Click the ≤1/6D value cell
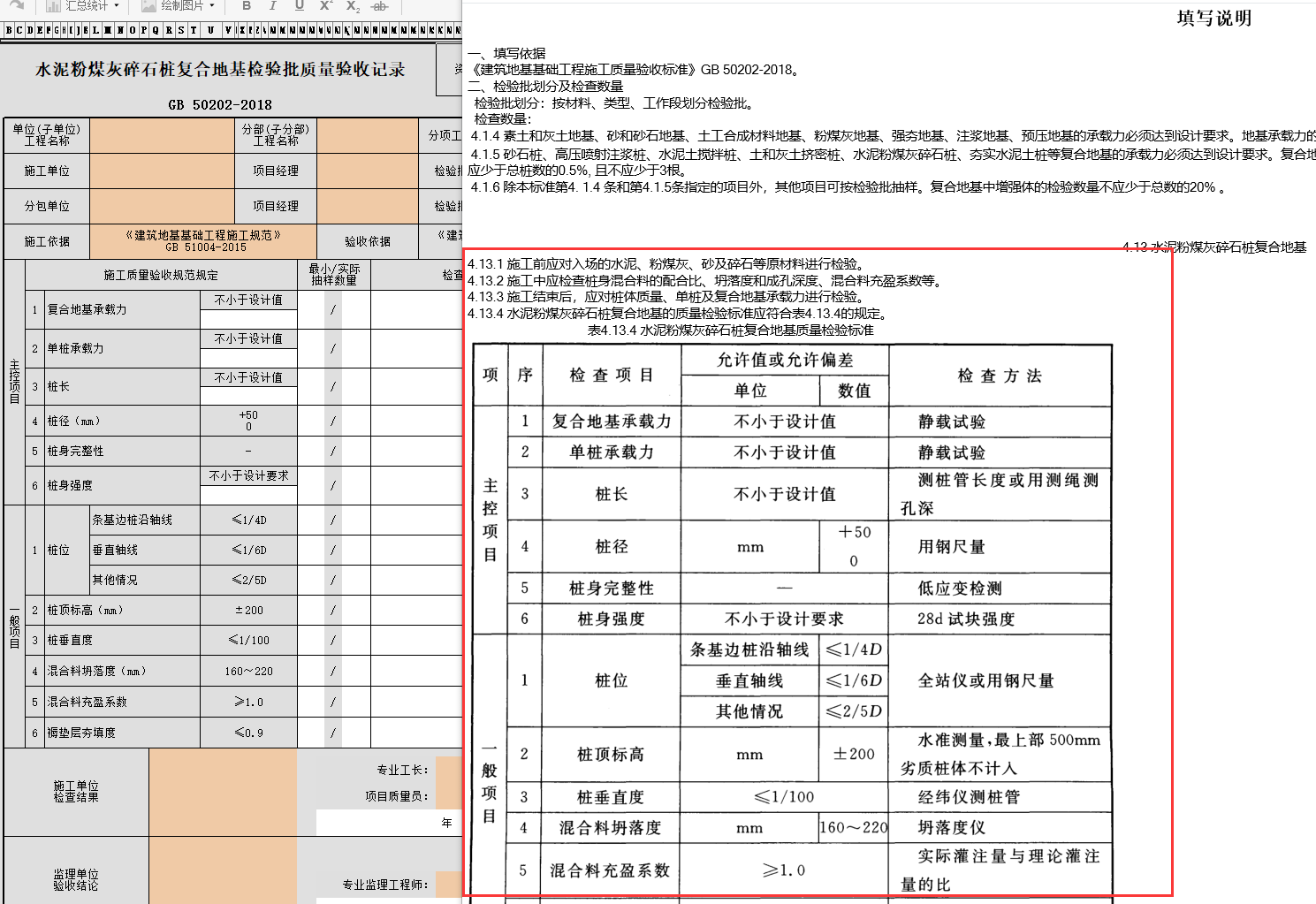 [248, 550]
